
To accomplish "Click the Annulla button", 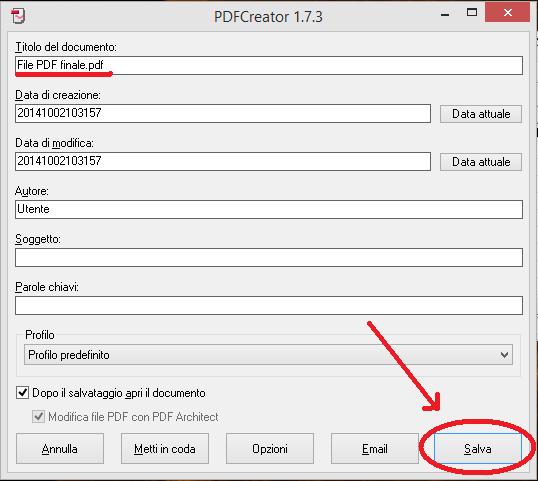I will 60,448.
